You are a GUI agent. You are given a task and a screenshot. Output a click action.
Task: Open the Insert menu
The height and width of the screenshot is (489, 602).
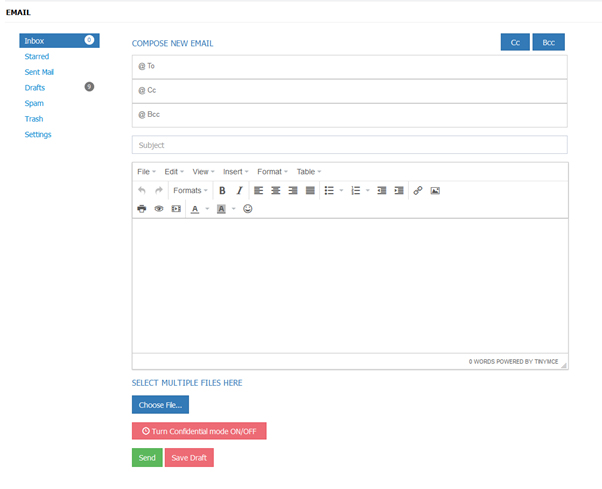coord(235,172)
